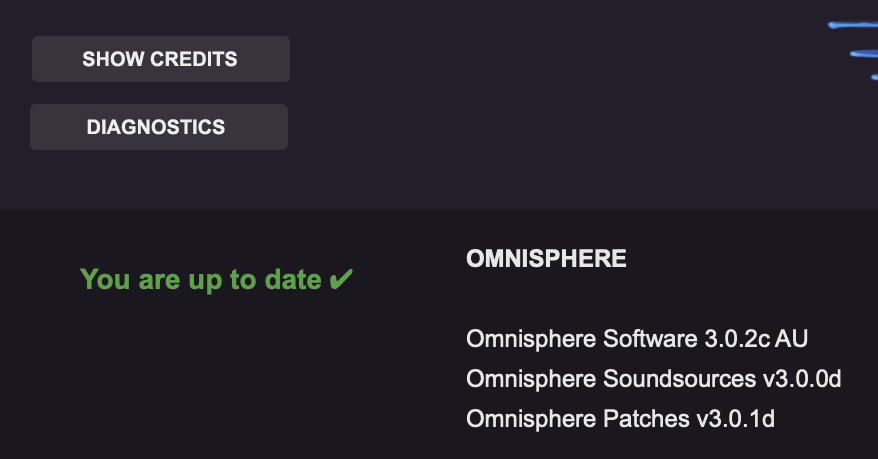Click the word 'Patches'
878x459 pixels.
[x=646, y=419]
